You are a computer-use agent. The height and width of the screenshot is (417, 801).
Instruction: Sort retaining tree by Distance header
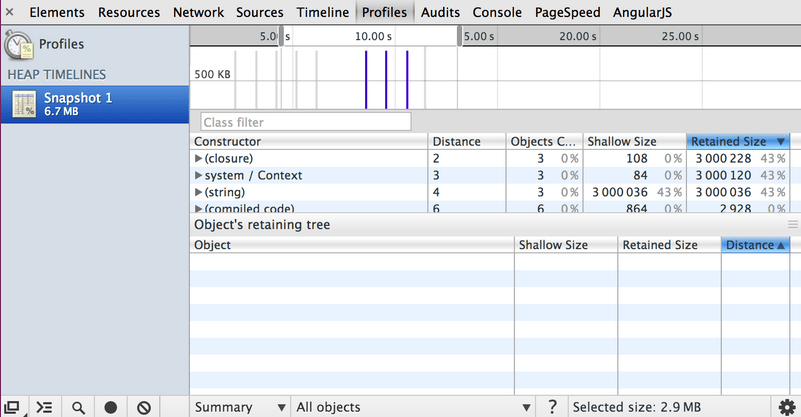tap(755, 245)
